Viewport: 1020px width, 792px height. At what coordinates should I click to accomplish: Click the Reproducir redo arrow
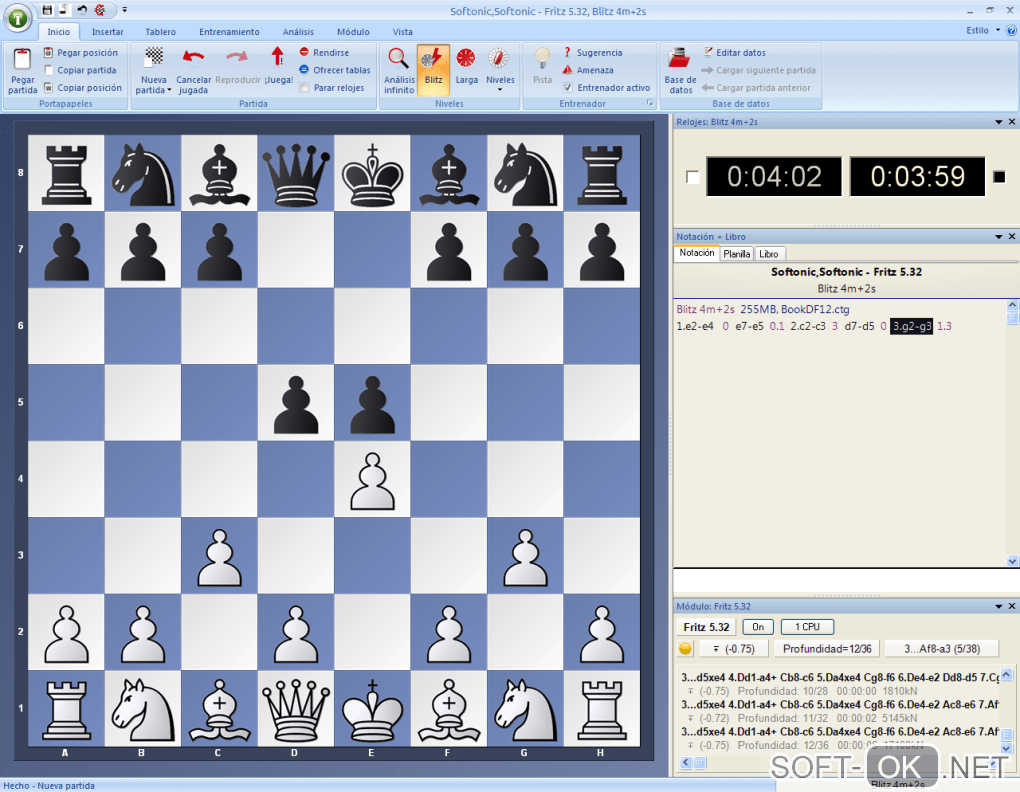(x=237, y=59)
